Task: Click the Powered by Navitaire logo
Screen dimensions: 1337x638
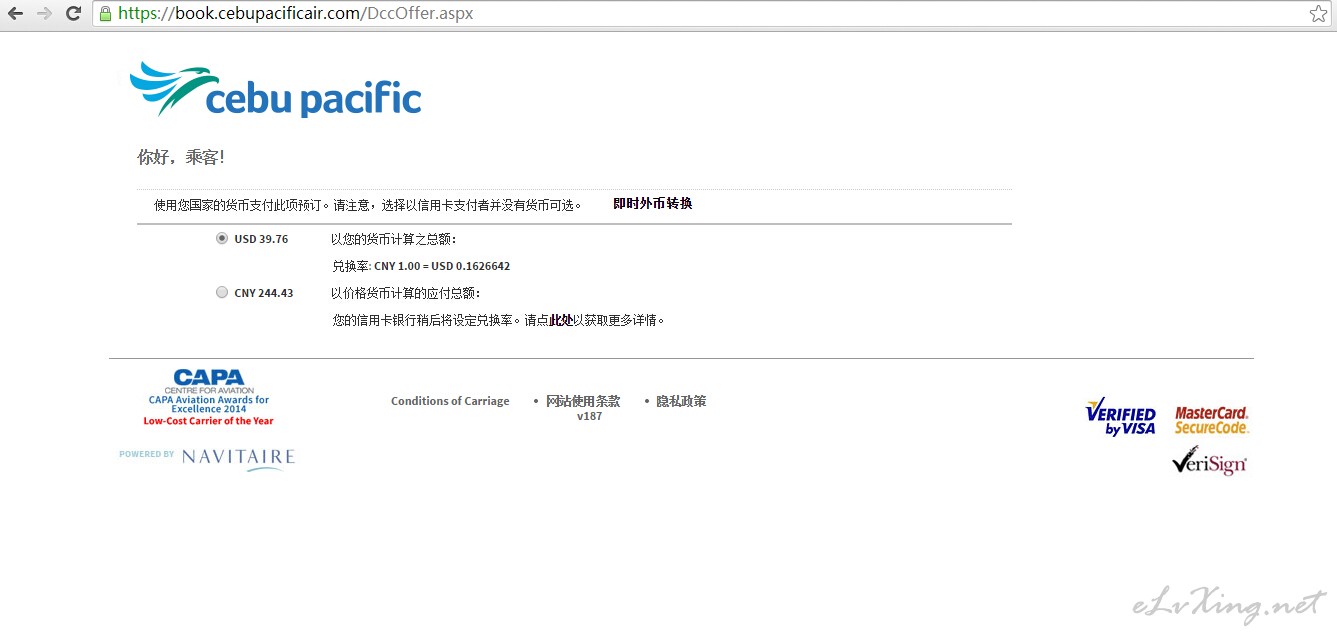Action: [x=207, y=459]
